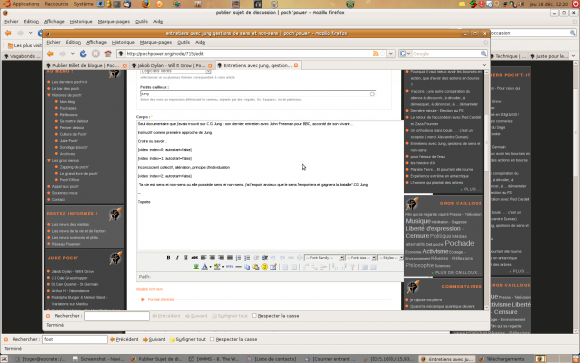Go to Home in the front Firefox window
The height and width of the screenshot is (363, 580).
pos(108,54)
